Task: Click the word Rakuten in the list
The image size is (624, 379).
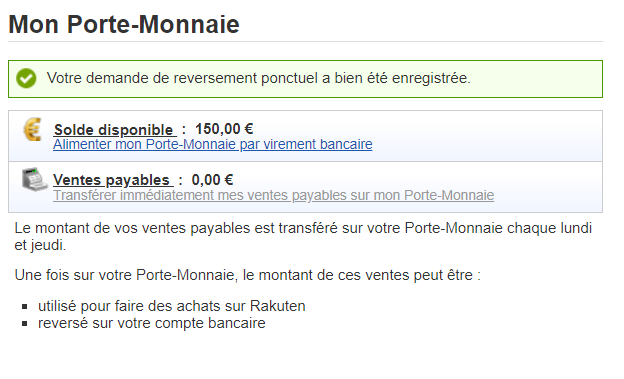Action: click(278, 306)
